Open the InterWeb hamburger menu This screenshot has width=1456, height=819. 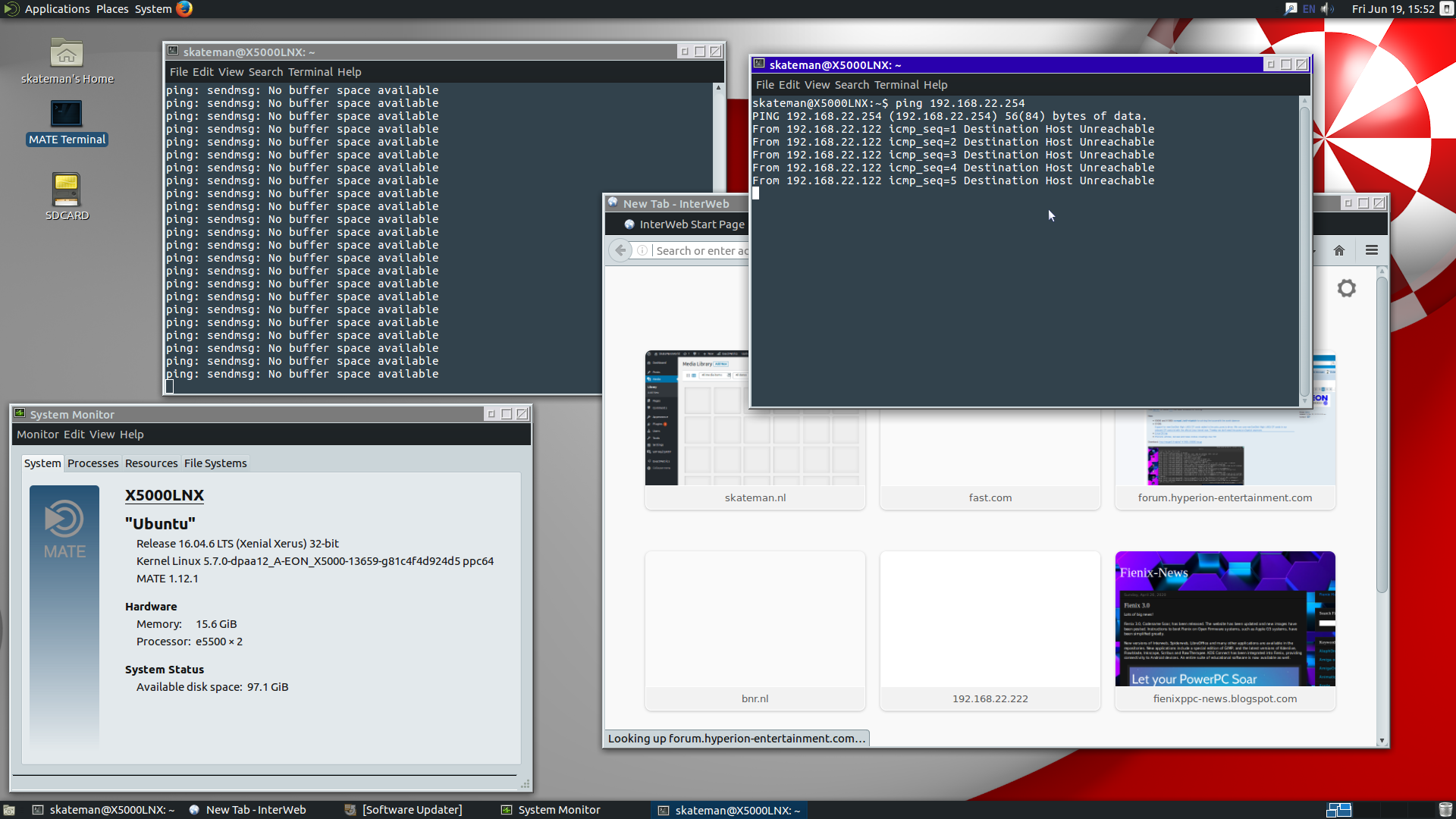click(x=1372, y=250)
